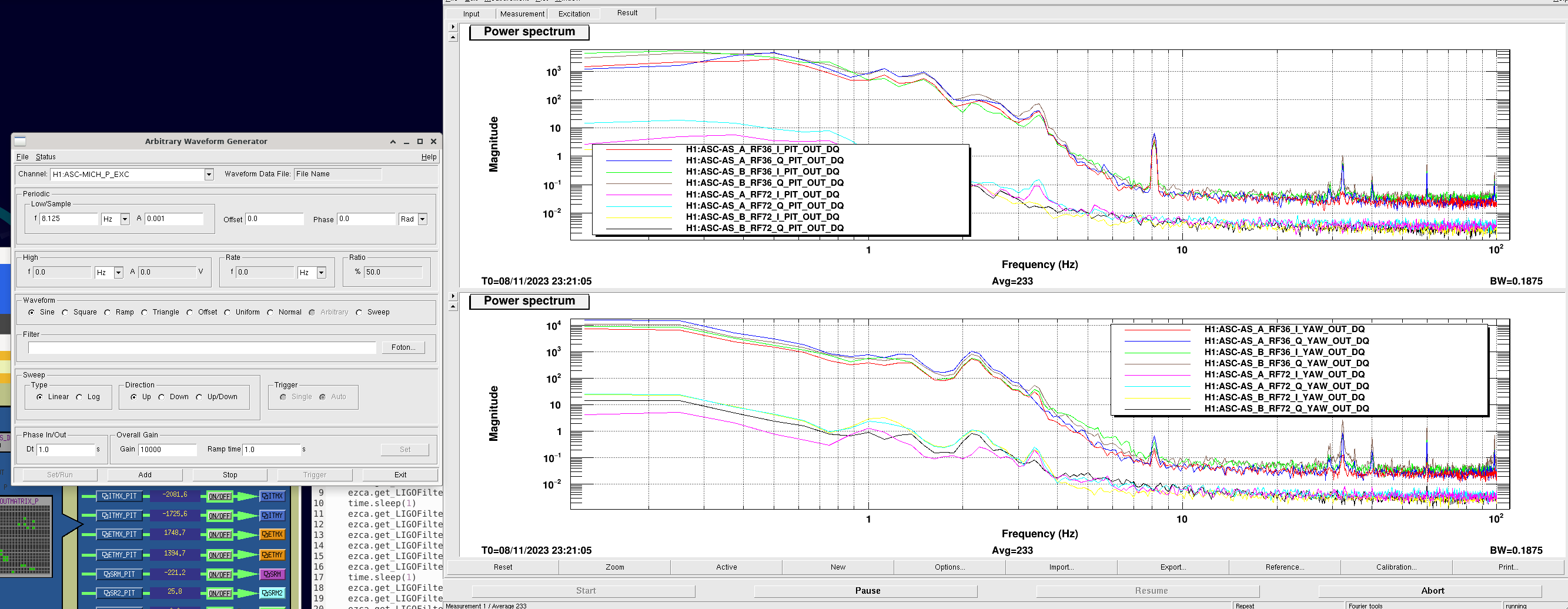Expand the Channel selection dropdown

209,175
